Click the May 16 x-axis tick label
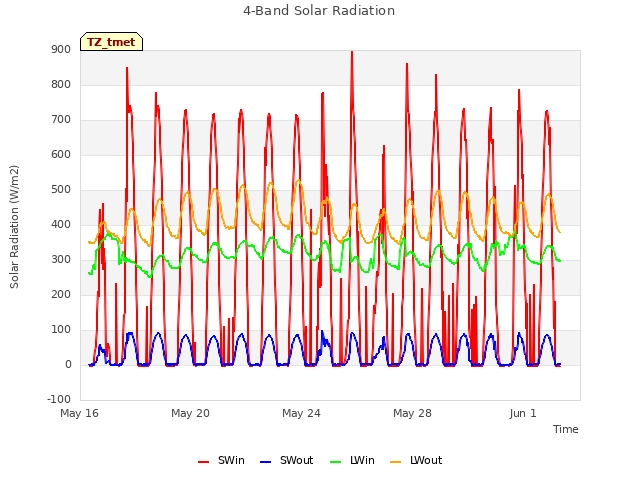The image size is (640, 480). [x=80, y=413]
